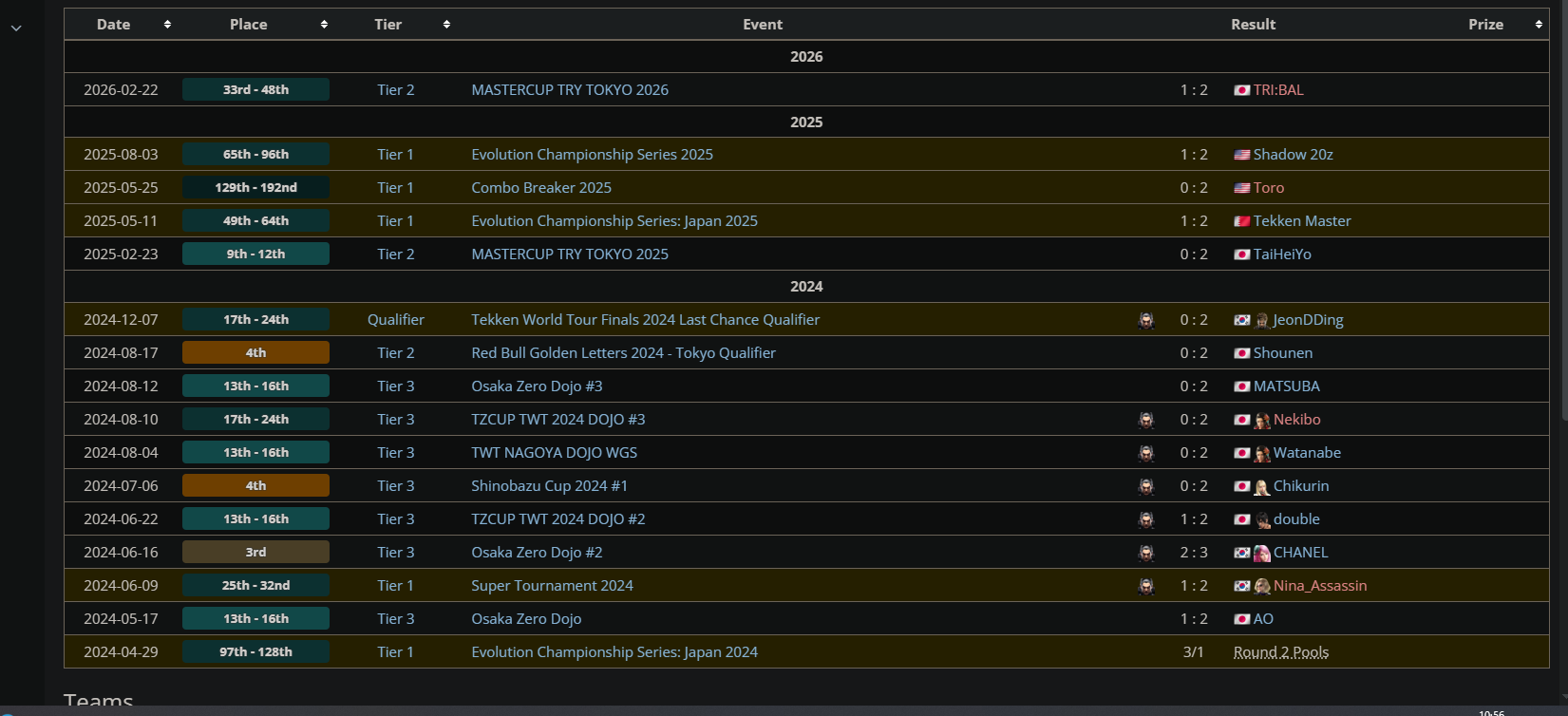The width and height of the screenshot is (1568, 716).
Task: Click the character icon in the Osaka Zero Dojo #2 event row
Action: (1146, 553)
